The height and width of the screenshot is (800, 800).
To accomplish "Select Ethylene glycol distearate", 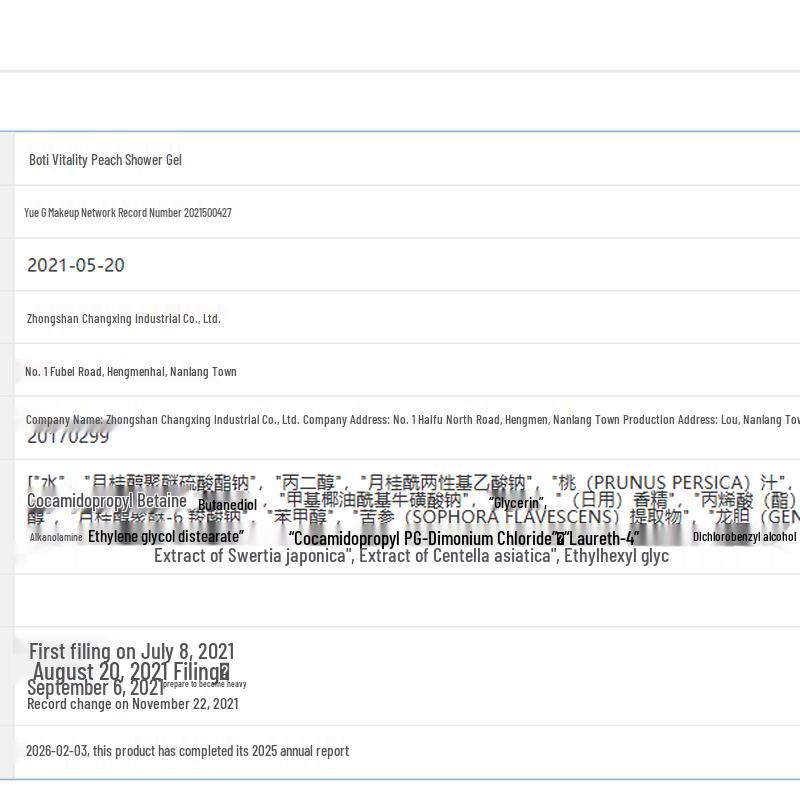I will [166, 536].
